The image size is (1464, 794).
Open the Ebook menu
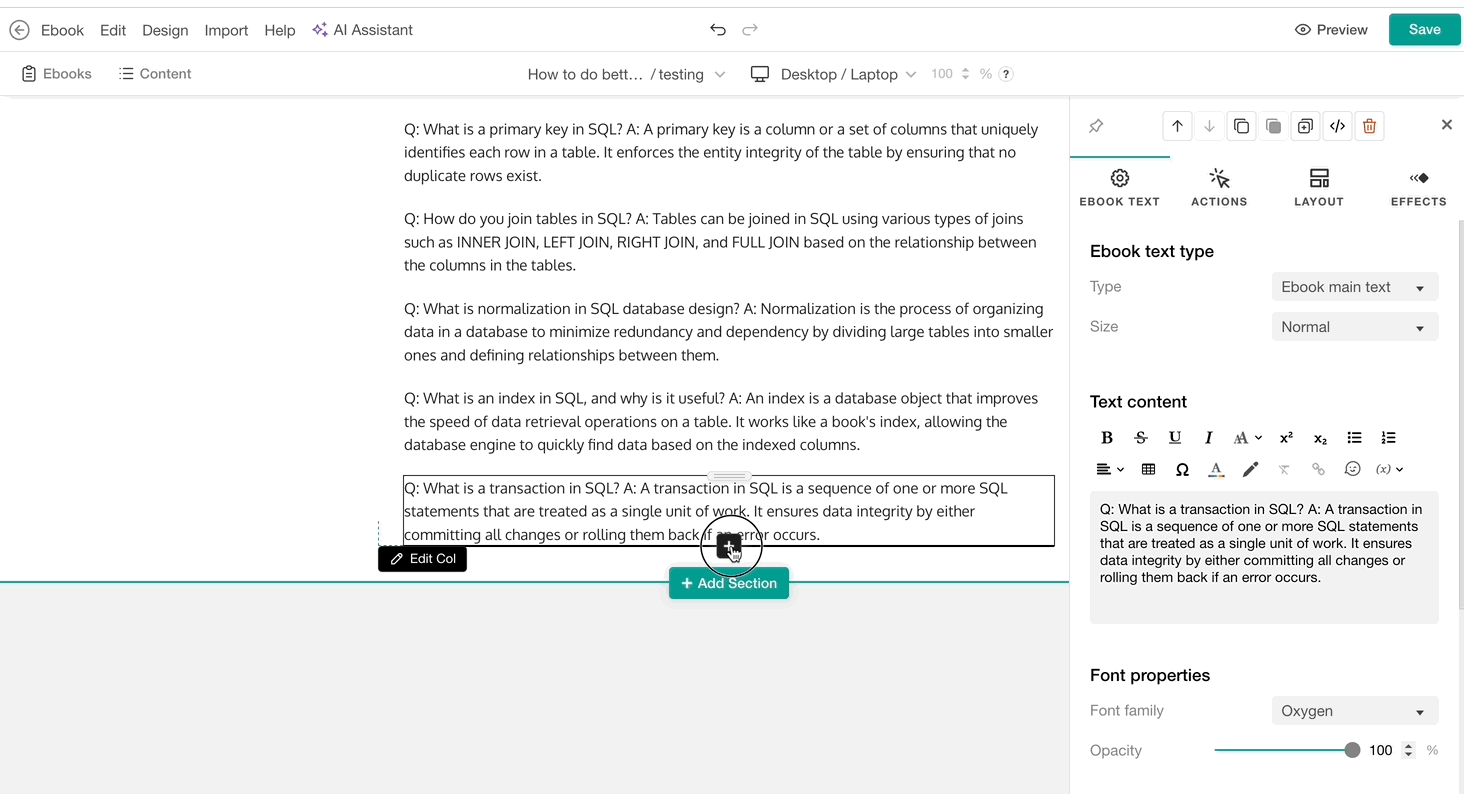tap(62, 30)
